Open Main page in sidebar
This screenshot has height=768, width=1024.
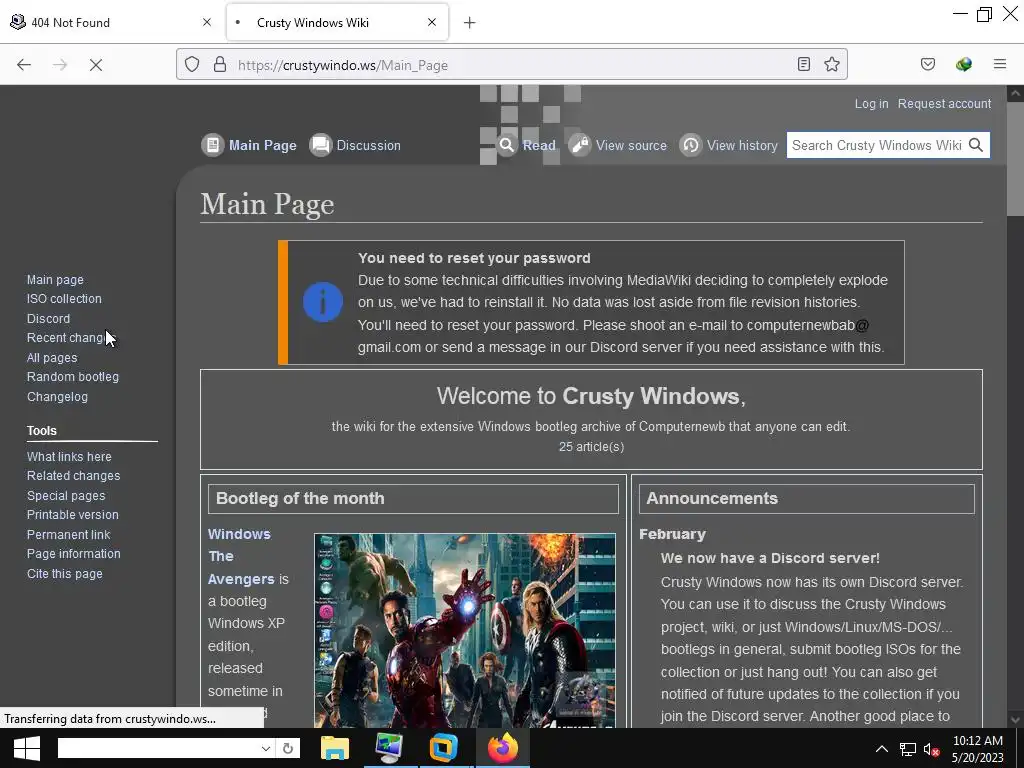[55, 280]
